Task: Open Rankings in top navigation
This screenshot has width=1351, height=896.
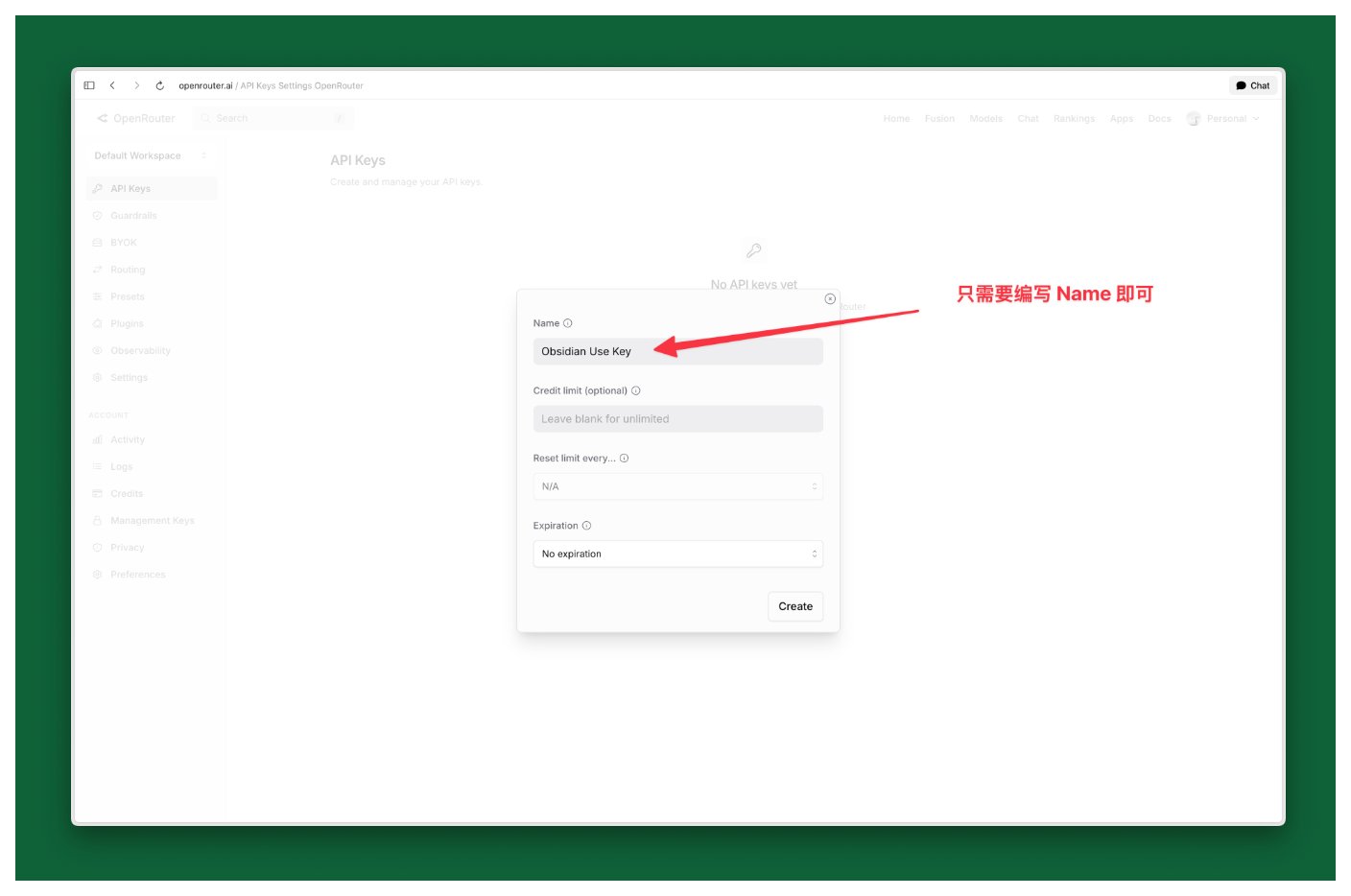Action: pyautogui.click(x=1074, y=119)
